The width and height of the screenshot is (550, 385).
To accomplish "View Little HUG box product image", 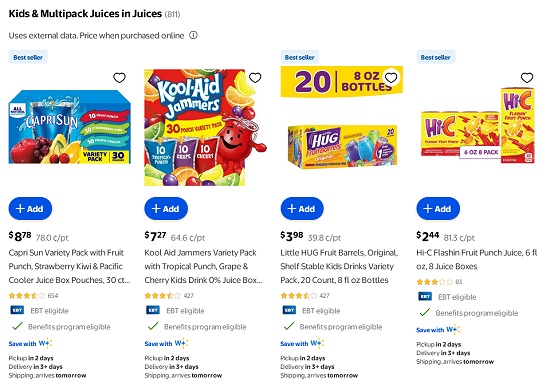I will point(342,147).
